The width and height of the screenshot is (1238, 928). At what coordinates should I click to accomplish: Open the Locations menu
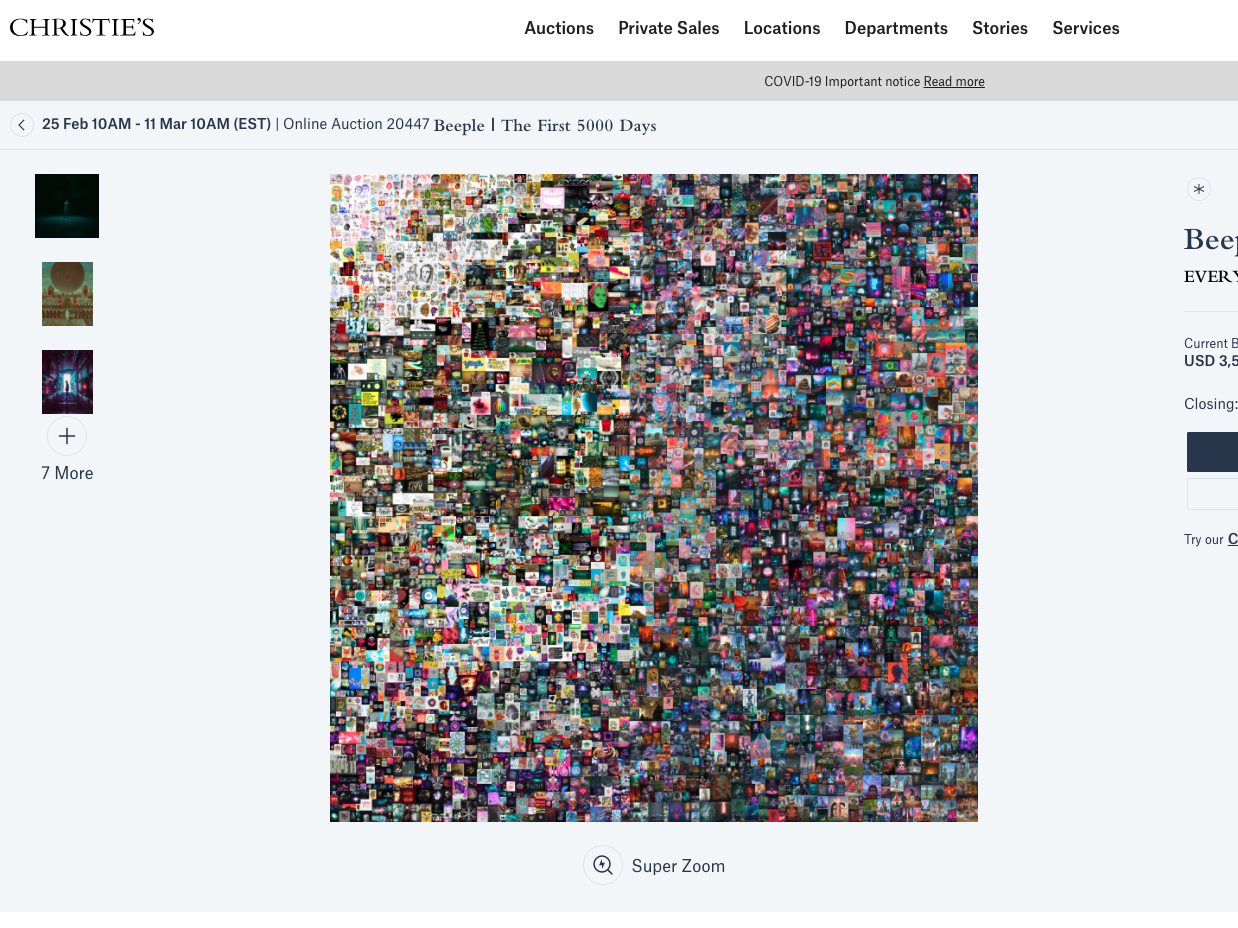(x=782, y=28)
